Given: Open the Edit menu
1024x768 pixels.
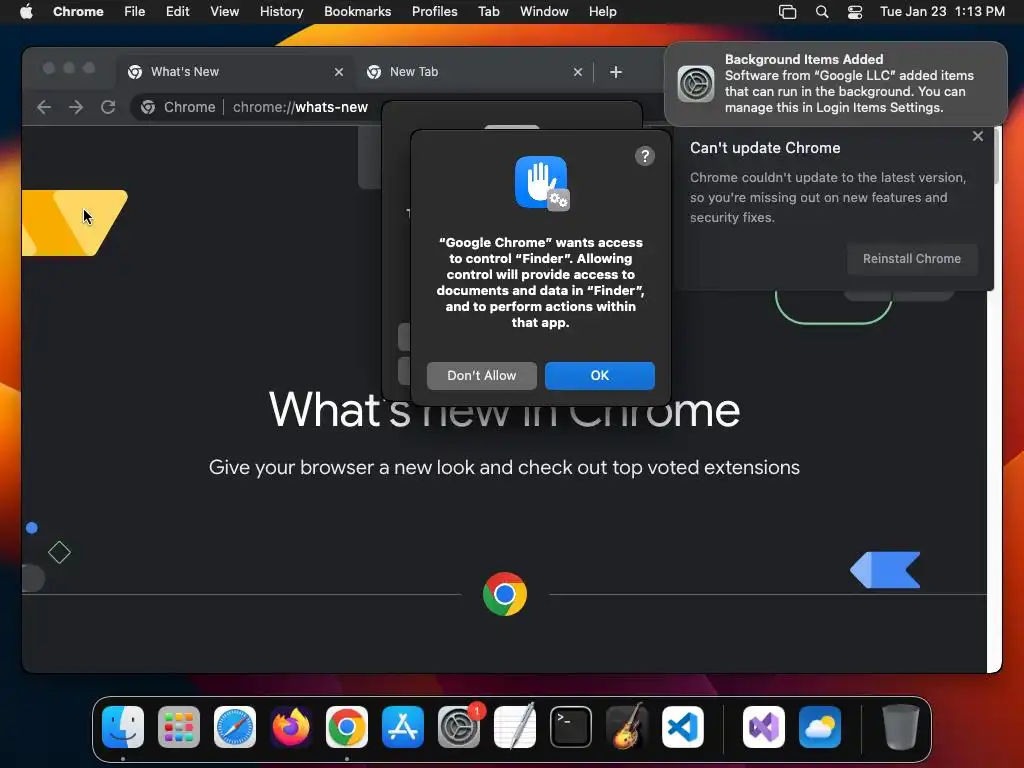Looking at the screenshot, I should point(177,12).
